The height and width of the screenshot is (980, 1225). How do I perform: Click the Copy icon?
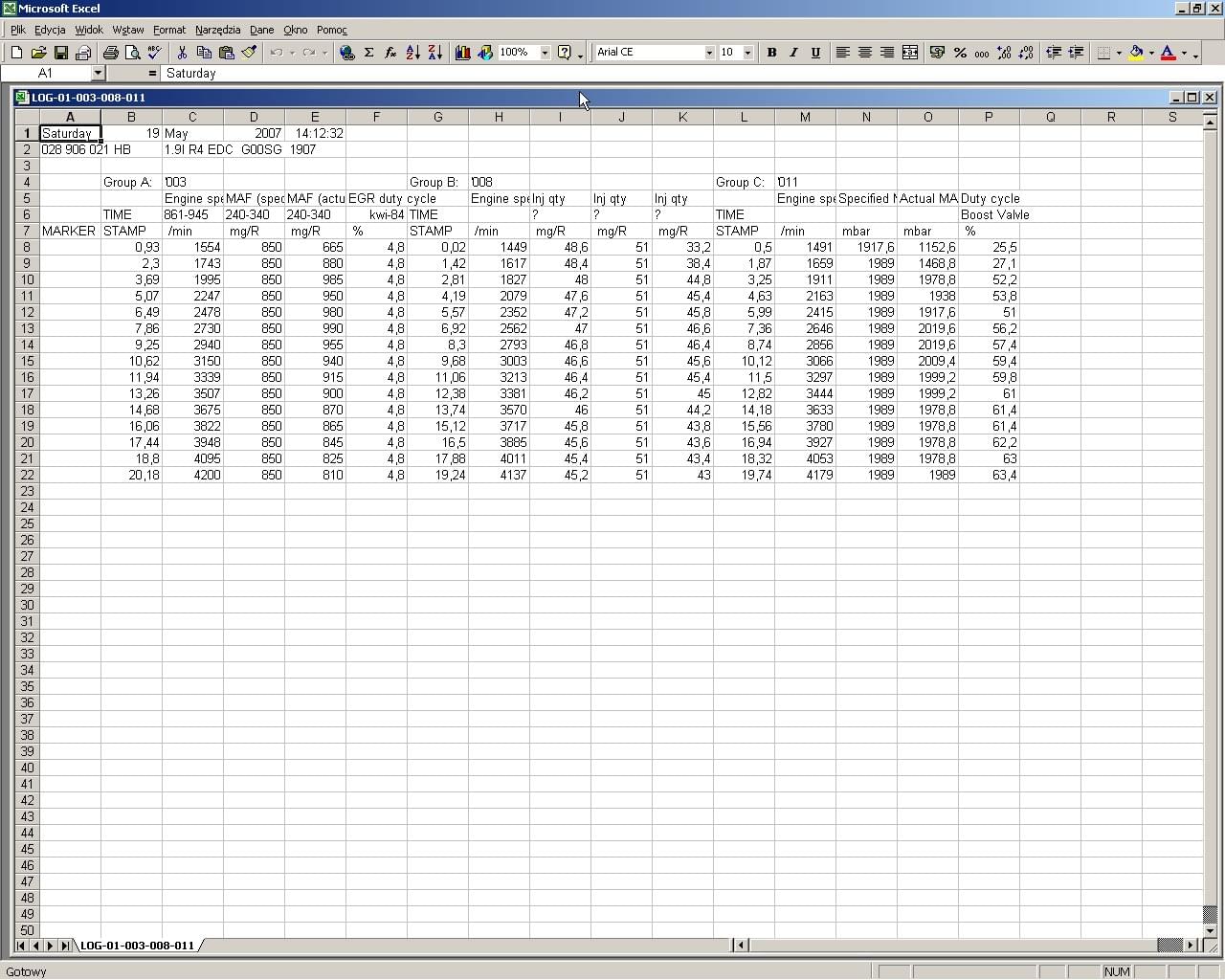pos(204,53)
